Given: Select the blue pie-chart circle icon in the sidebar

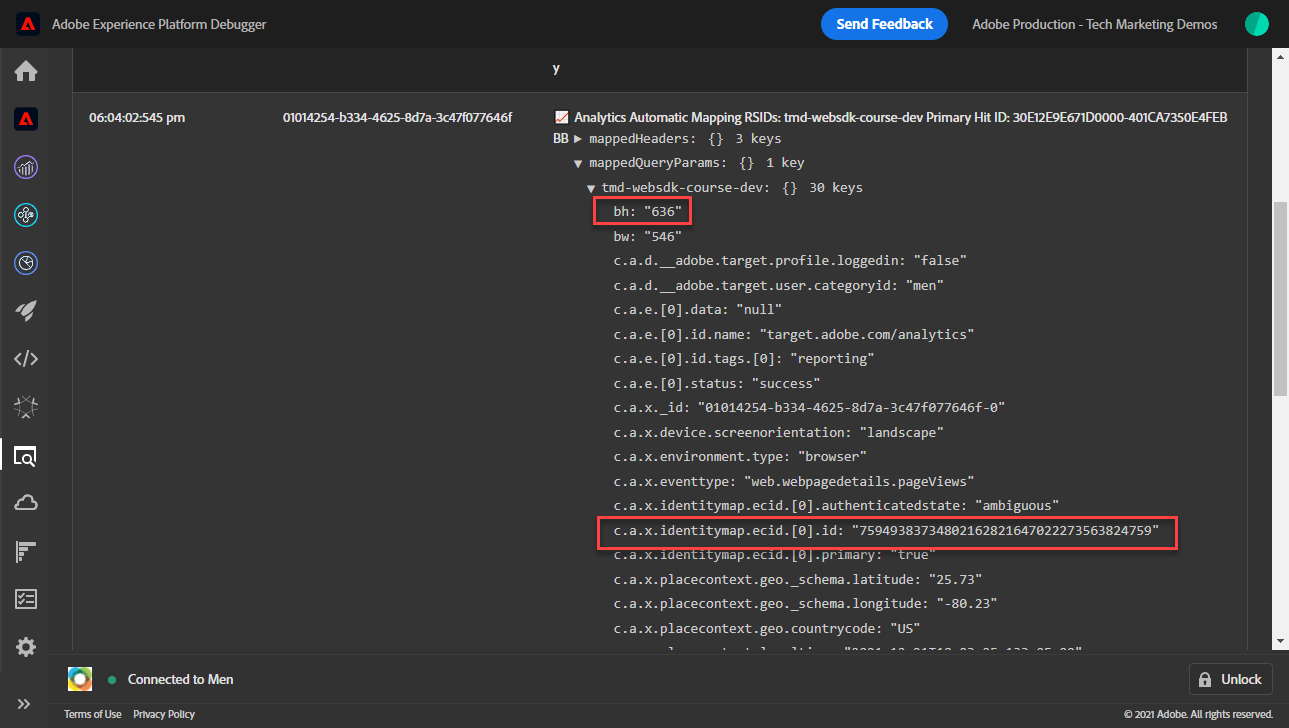Looking at the screenshot, I should coord(26,263).
